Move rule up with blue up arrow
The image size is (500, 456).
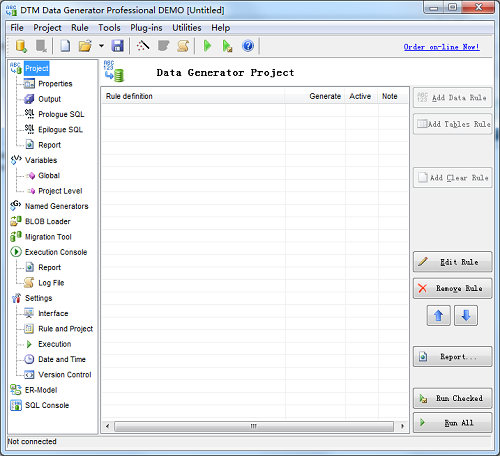coord(438,315)
